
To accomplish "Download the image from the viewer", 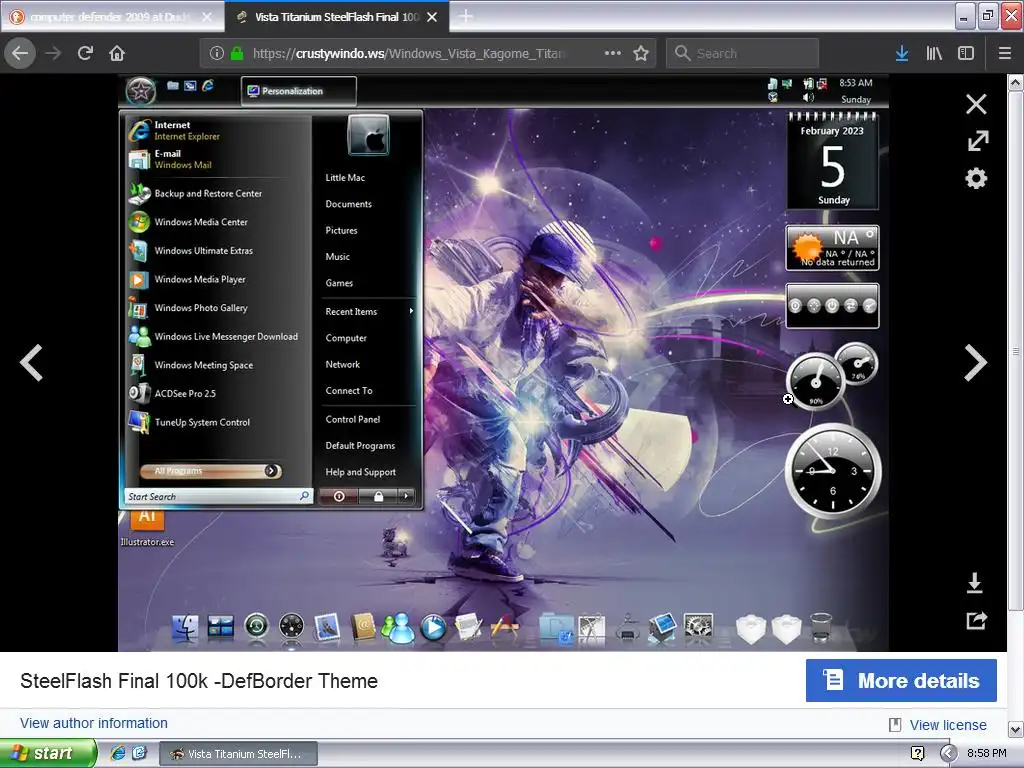I will (974, 583).
